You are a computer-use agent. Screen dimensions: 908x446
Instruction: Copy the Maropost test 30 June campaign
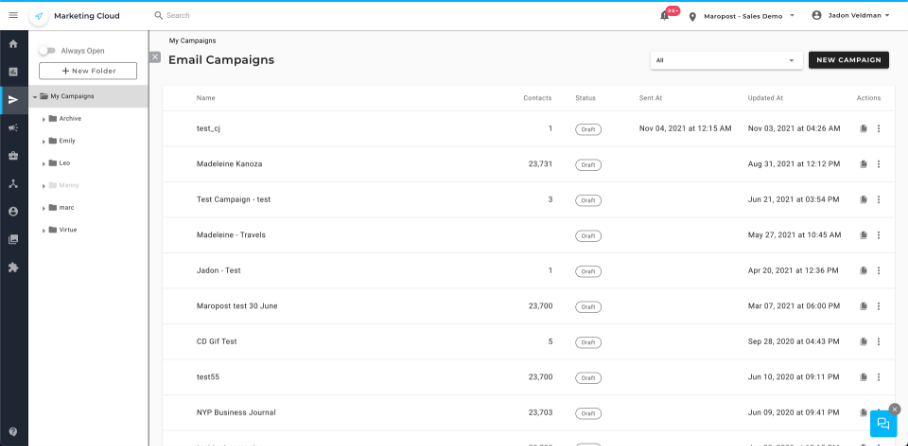(x=863, y=306)
